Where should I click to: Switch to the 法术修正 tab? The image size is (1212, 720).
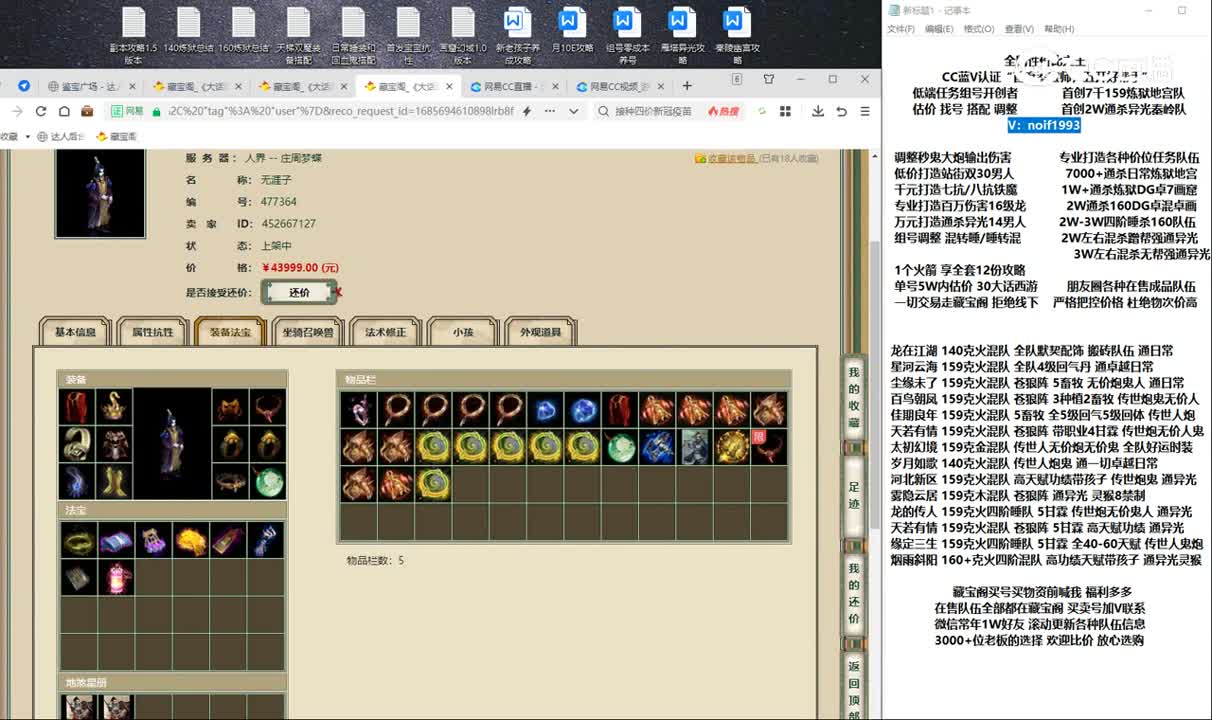click(x=385, y=332)
